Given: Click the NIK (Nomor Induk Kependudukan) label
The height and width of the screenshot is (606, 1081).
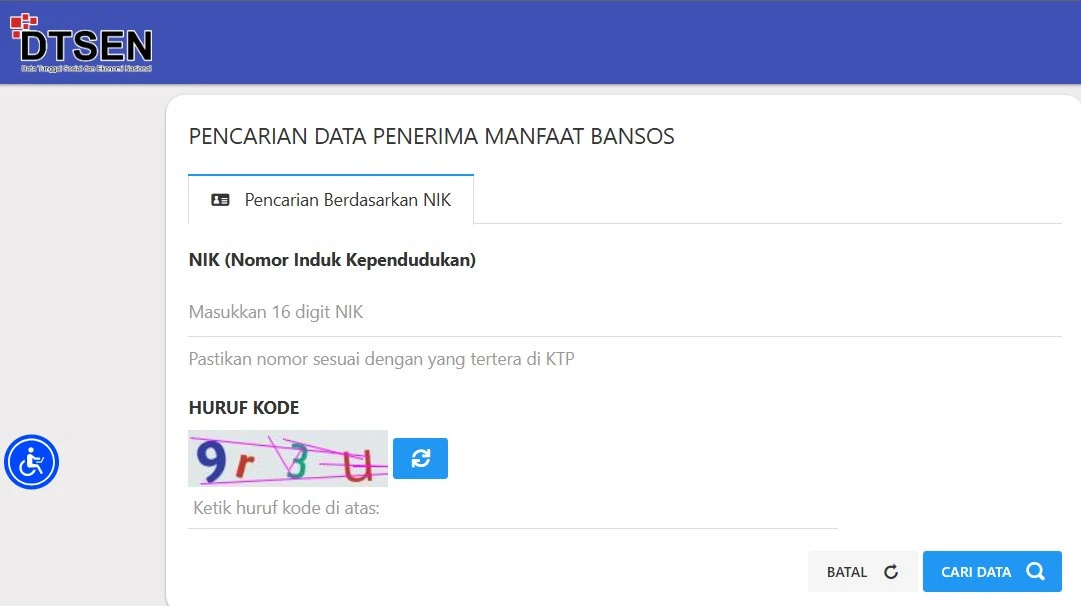Looking at the screenshot, I should (x=332, y=260).
